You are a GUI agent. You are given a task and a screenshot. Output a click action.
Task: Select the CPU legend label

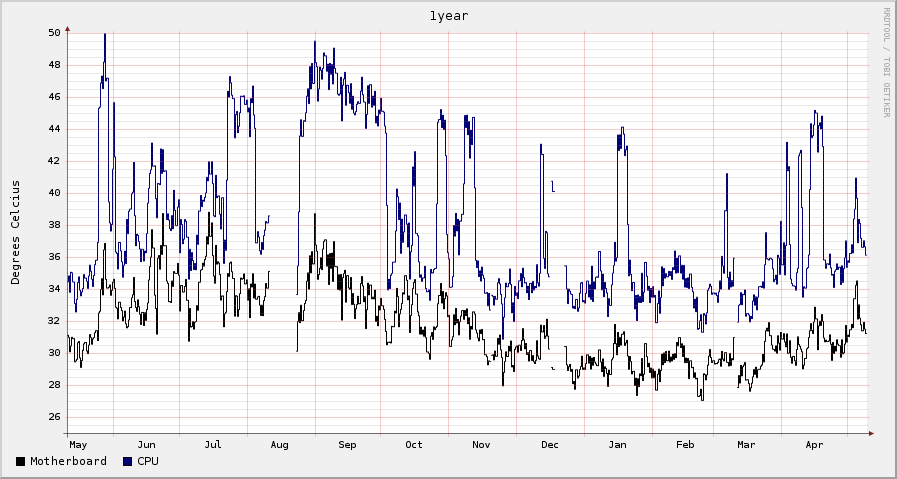[148, 462]
